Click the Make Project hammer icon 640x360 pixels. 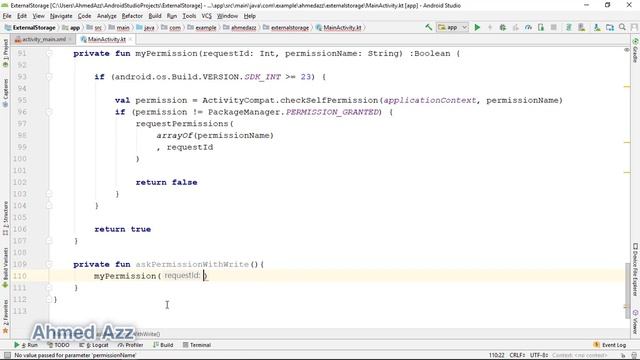tap(429, 27)
